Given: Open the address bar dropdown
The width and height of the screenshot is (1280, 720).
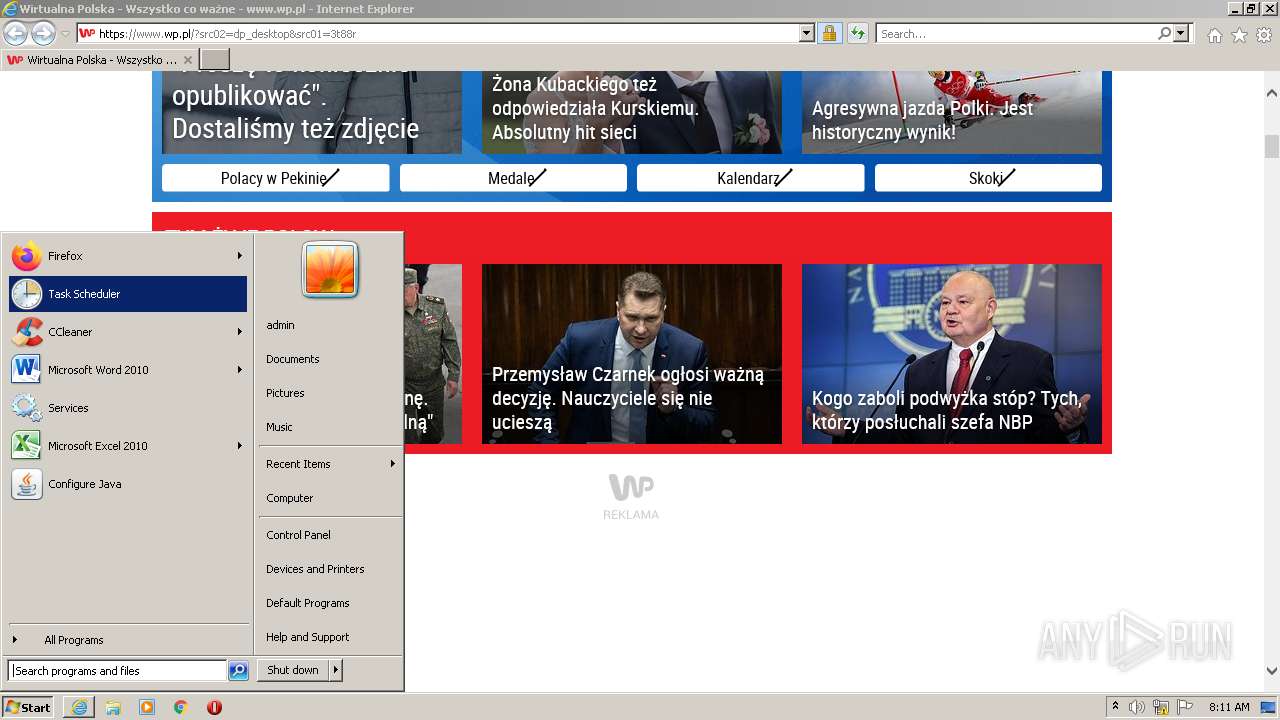Looking at the screenshot, I should click(807, 34).
